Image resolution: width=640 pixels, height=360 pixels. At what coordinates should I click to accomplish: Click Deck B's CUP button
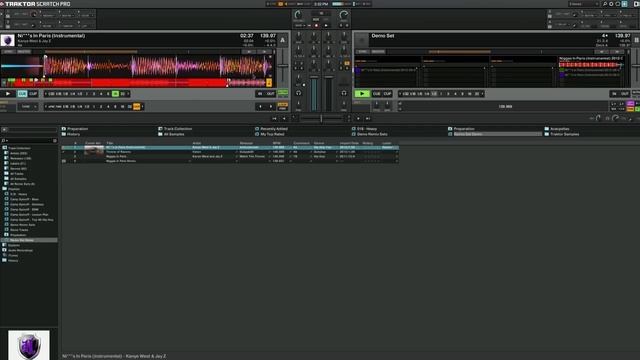387,94
